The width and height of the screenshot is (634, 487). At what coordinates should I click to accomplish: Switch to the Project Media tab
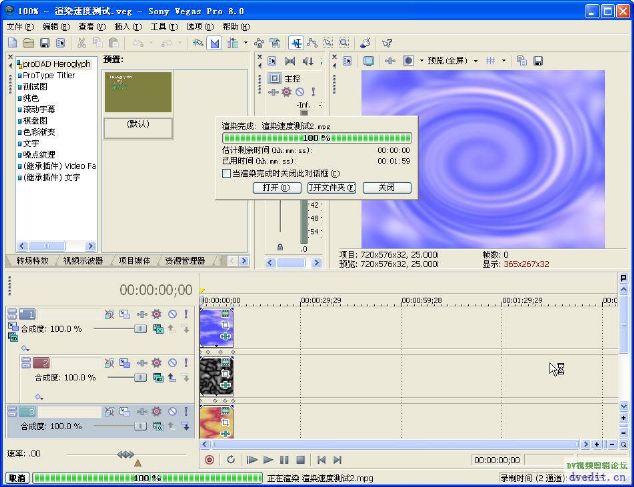click(134, 260)
